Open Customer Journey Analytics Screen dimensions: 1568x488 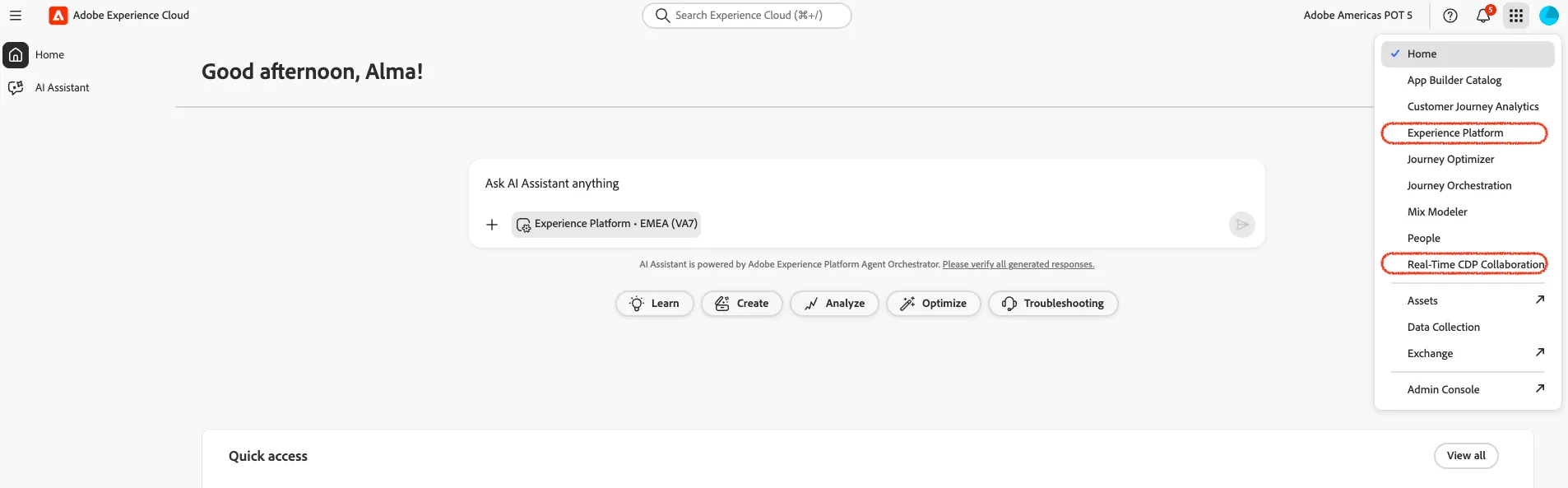click(1468, 107)
